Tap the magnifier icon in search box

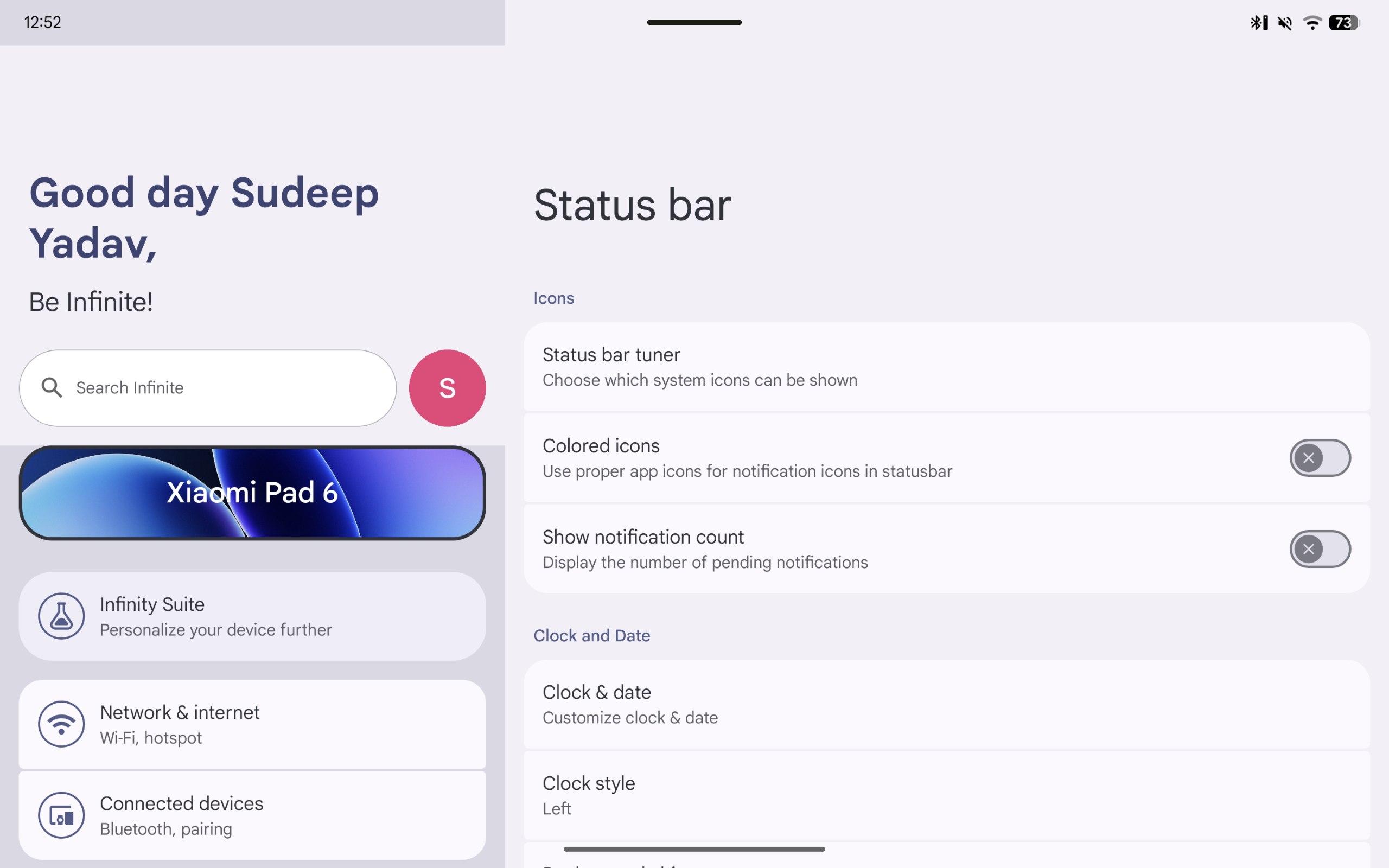[x=52, y=387]
